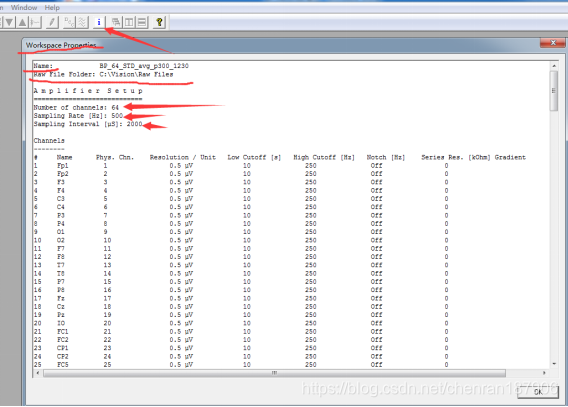Click channel name 'FC5' in the list
This screenshot has width=568, height=407.
(62, 365)
